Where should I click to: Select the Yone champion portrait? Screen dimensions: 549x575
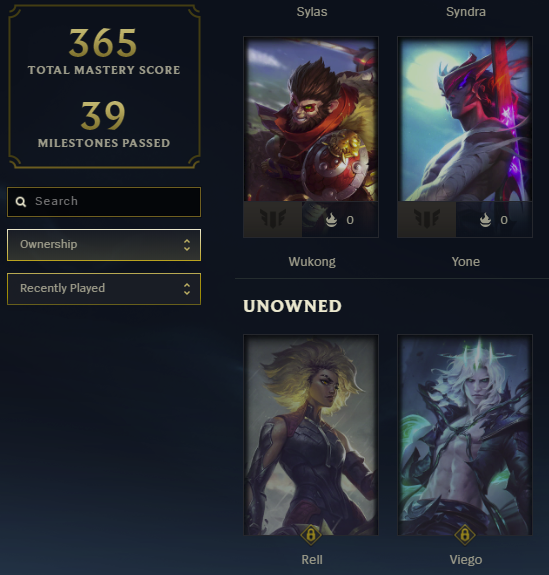click(x=465, y=119)
